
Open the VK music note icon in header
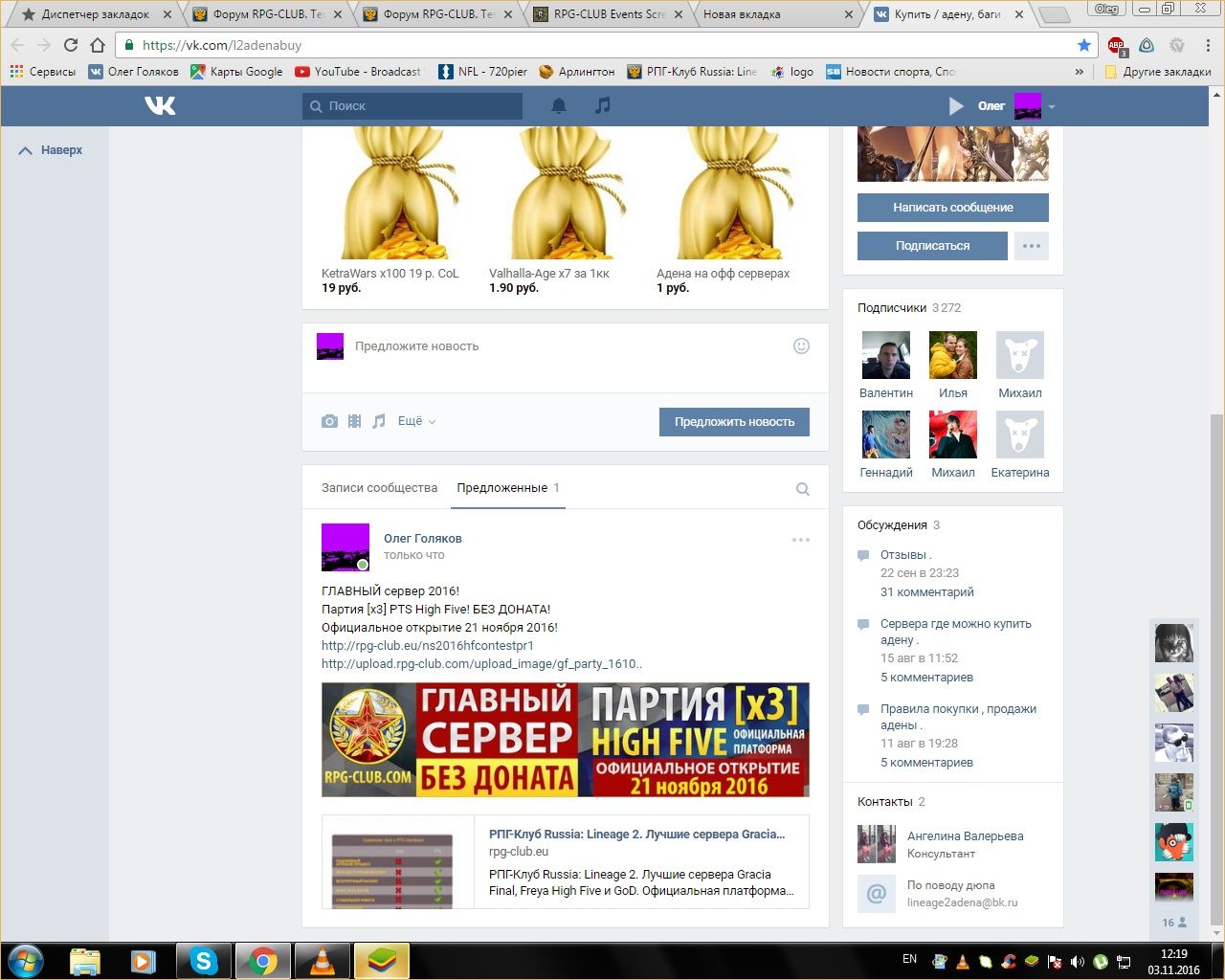click(x=602, y=105)
